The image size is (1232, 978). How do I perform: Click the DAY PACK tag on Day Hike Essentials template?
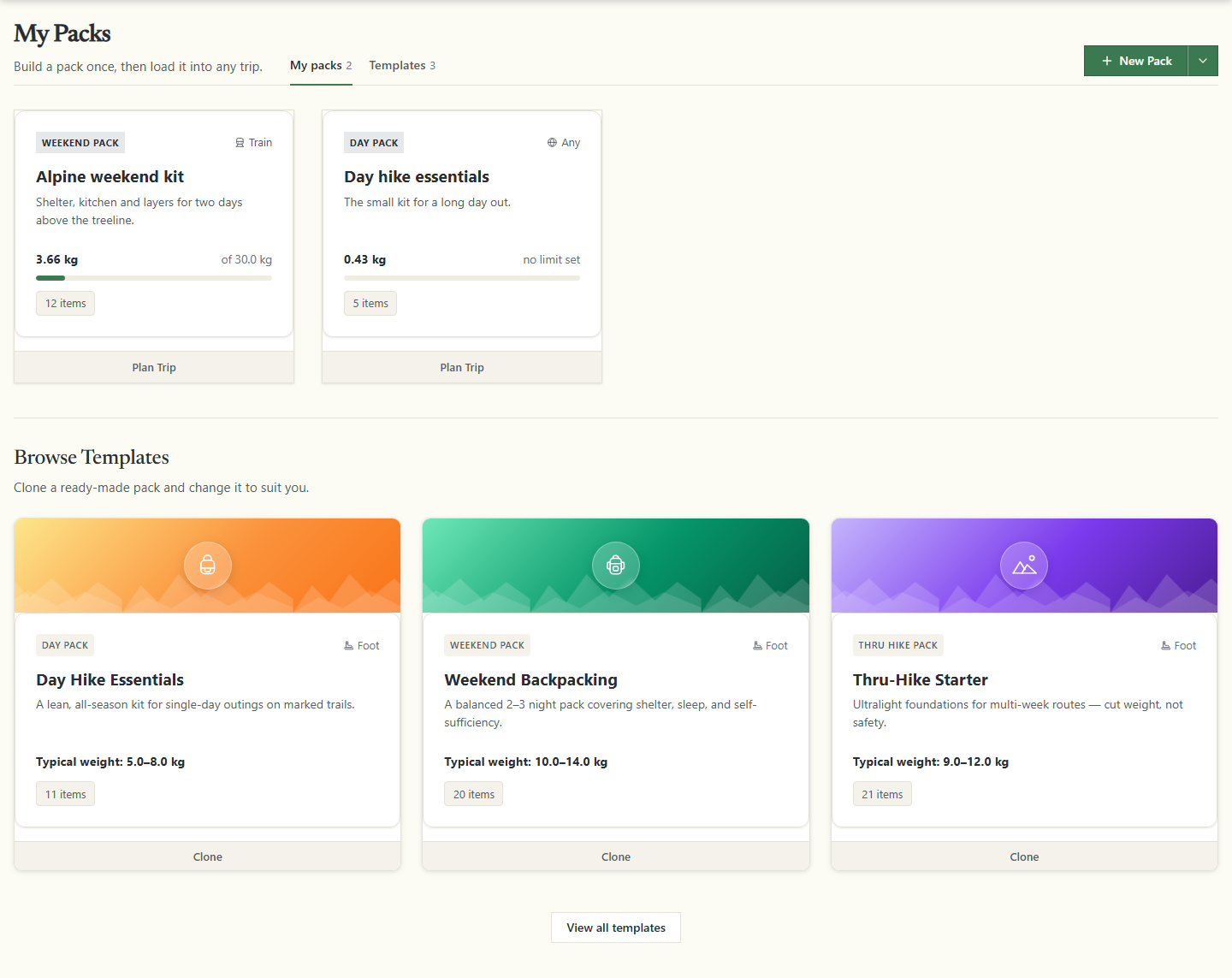[65, 645]
